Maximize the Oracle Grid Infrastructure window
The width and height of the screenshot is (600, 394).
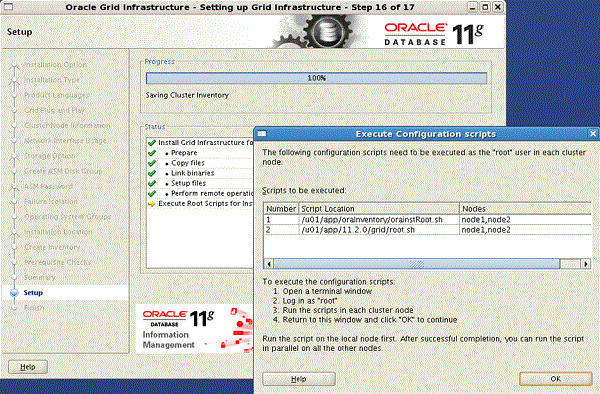pyautogui.click(x=485, y=7)
